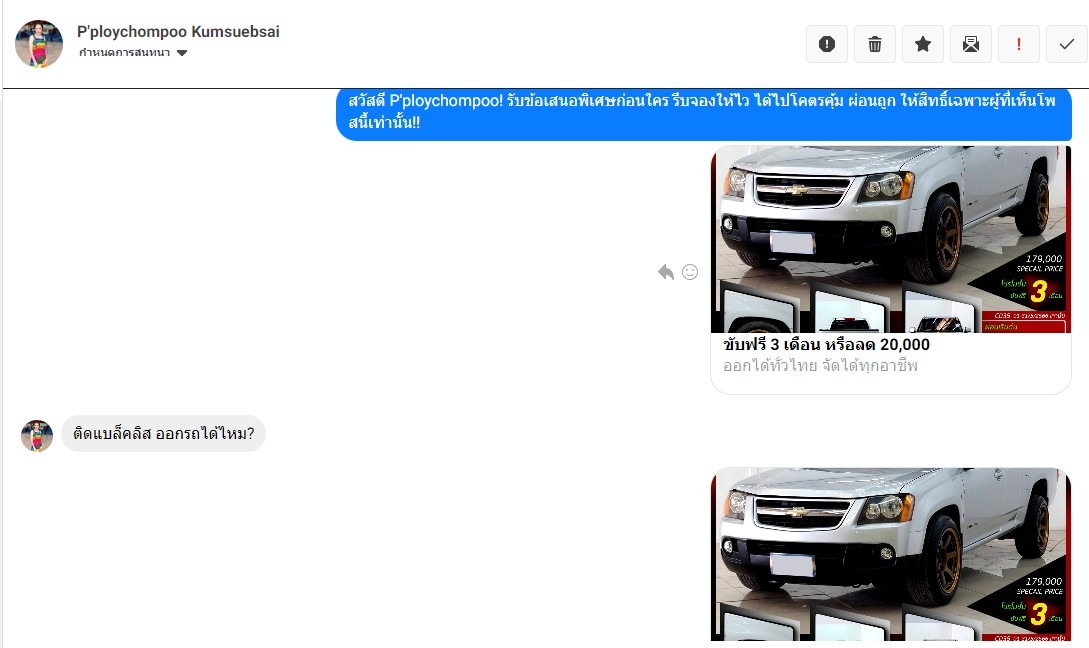Image resolution: width=1089 pixels, height=648 pixels.
Task: Reply to the car ad using arrow icon
Action: (666, 272)
